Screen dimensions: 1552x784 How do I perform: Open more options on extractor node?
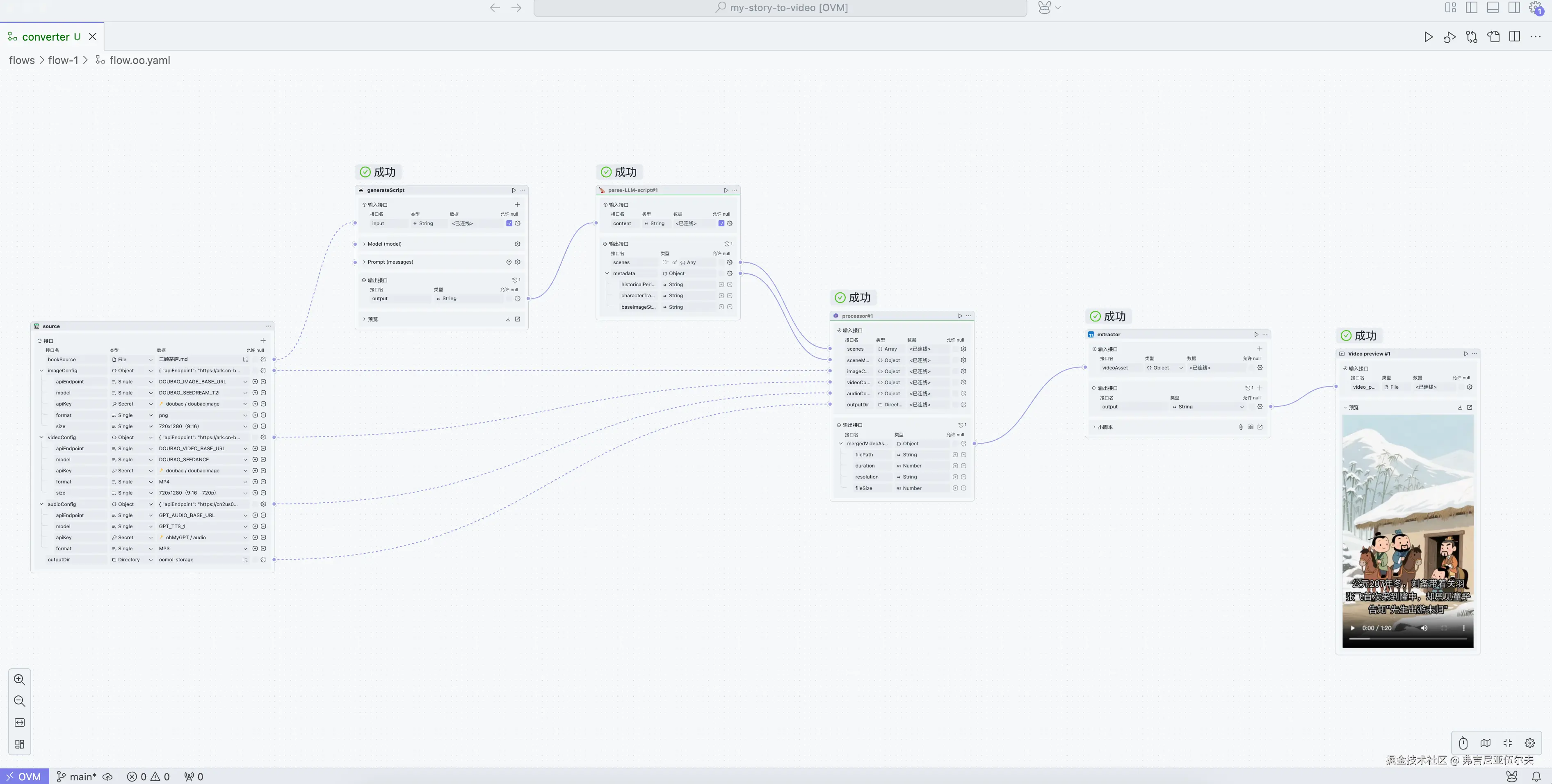click(1265, 335)
